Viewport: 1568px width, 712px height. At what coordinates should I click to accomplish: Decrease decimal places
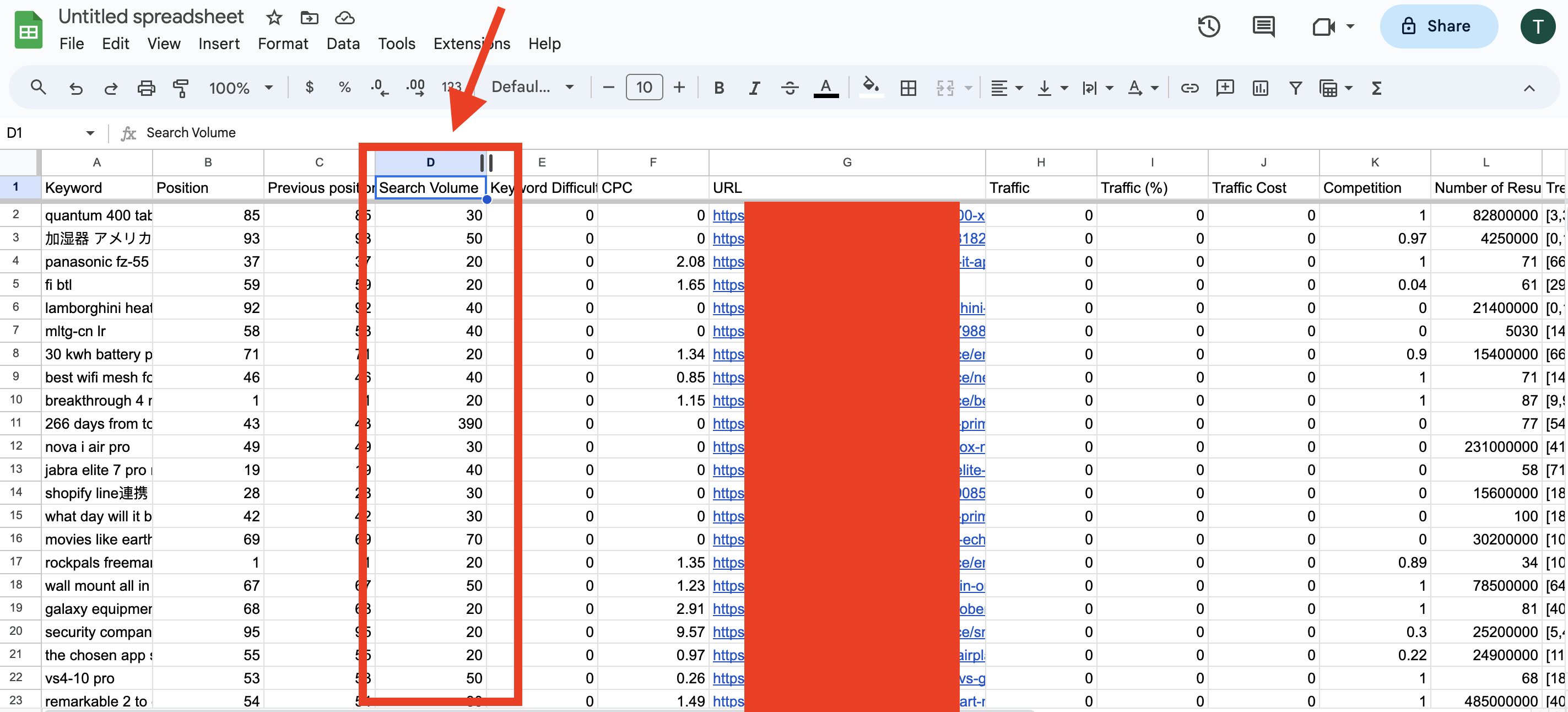[379, 88]
